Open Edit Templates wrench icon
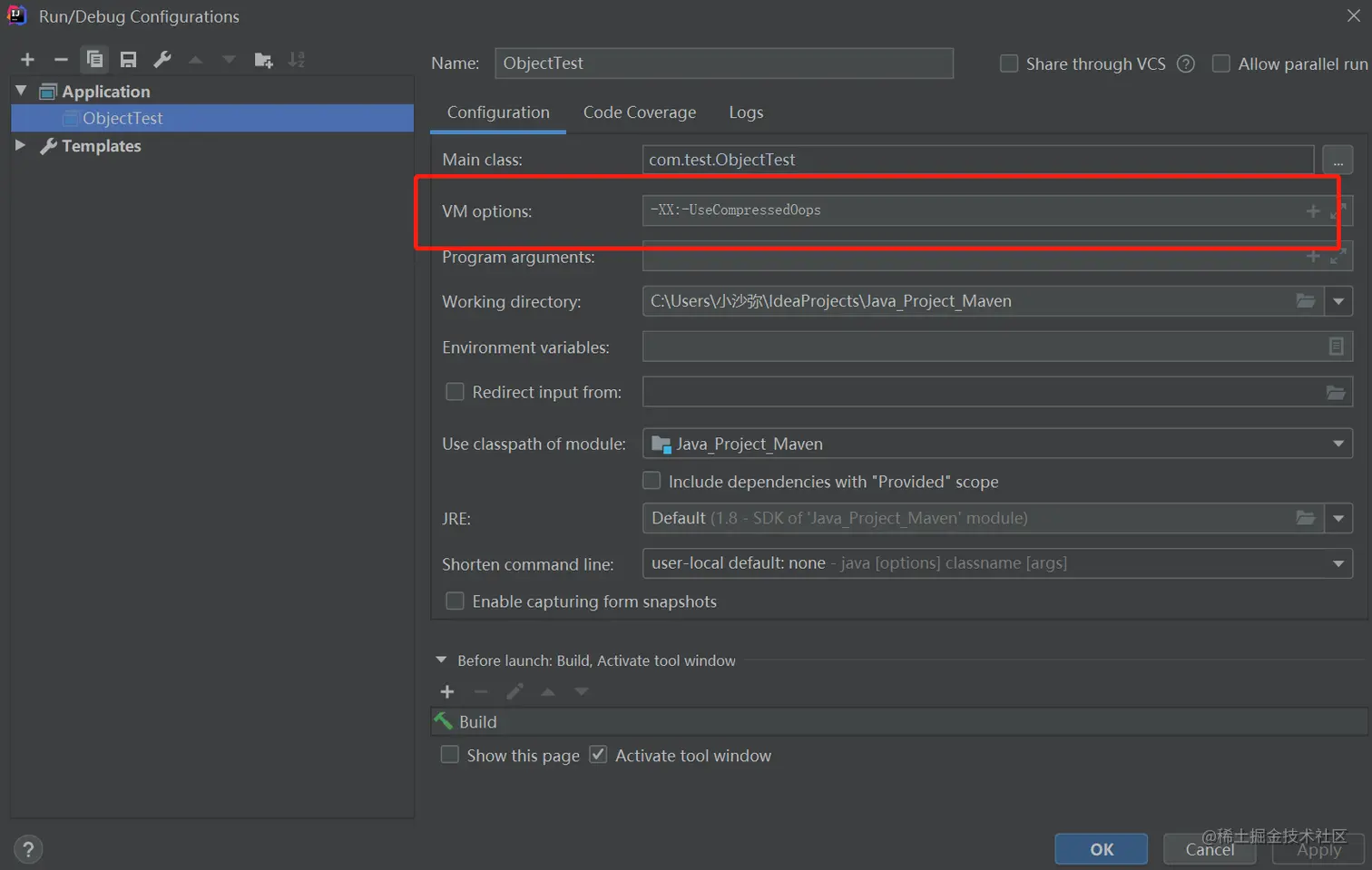Screen dimensions: 1372x870 point(162,60)
